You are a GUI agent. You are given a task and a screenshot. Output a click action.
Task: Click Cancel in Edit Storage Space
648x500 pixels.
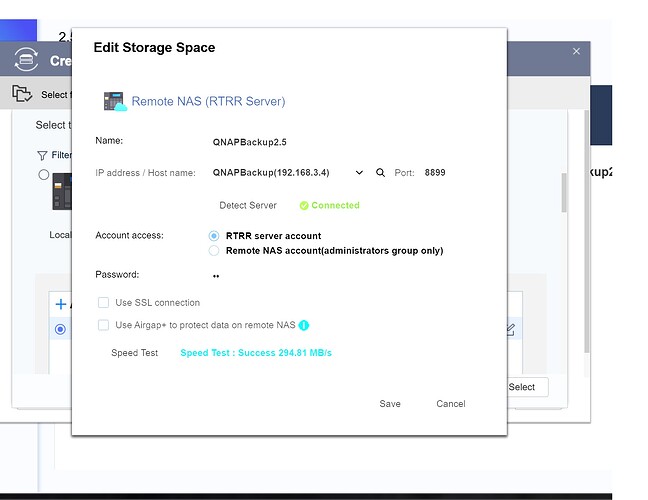(x=450, y=404)
